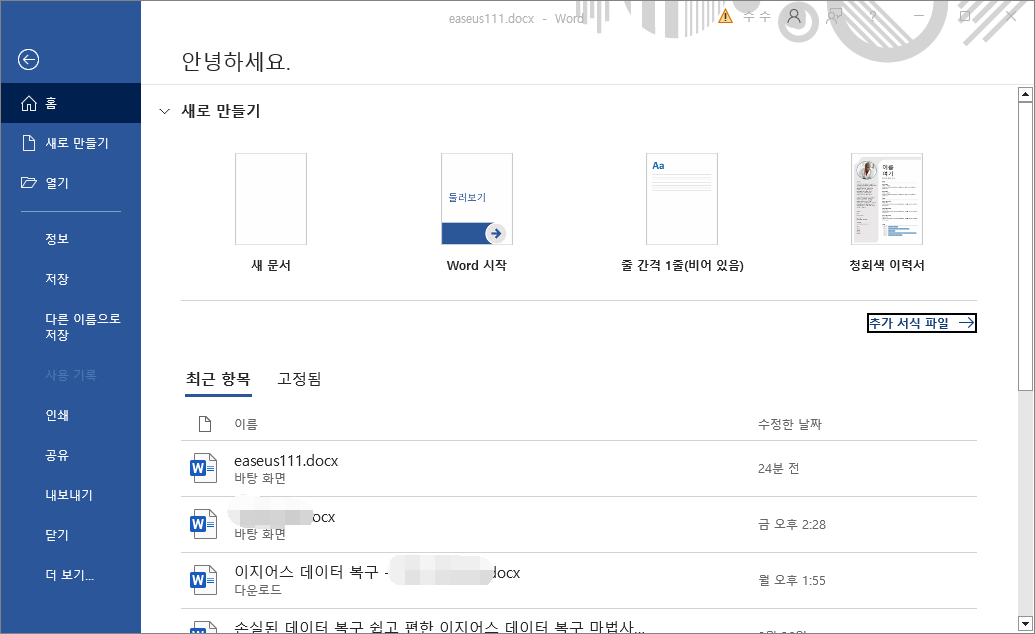Click the scrollbar up arrow on the right

(x=1026, y=94)
